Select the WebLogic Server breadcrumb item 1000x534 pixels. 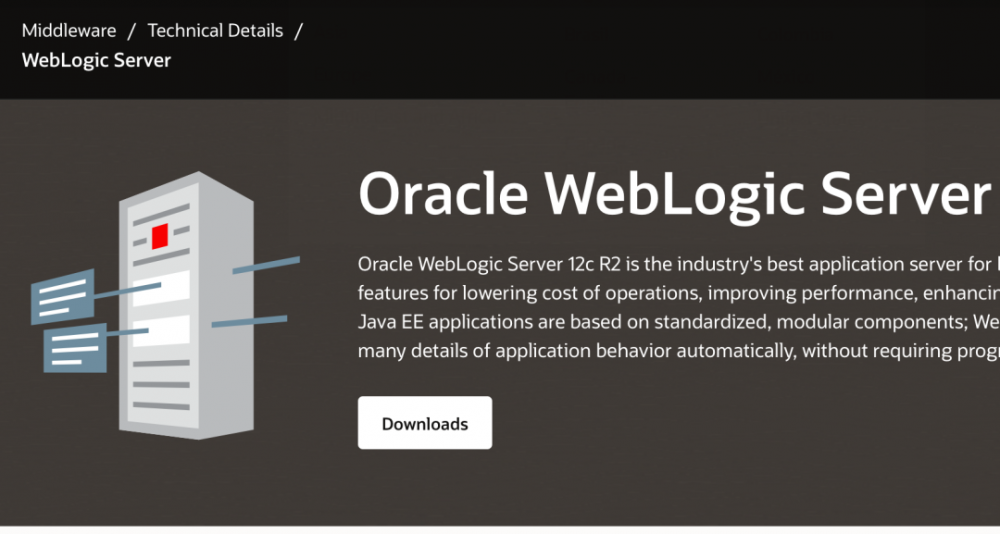click(x=96, y=60)
